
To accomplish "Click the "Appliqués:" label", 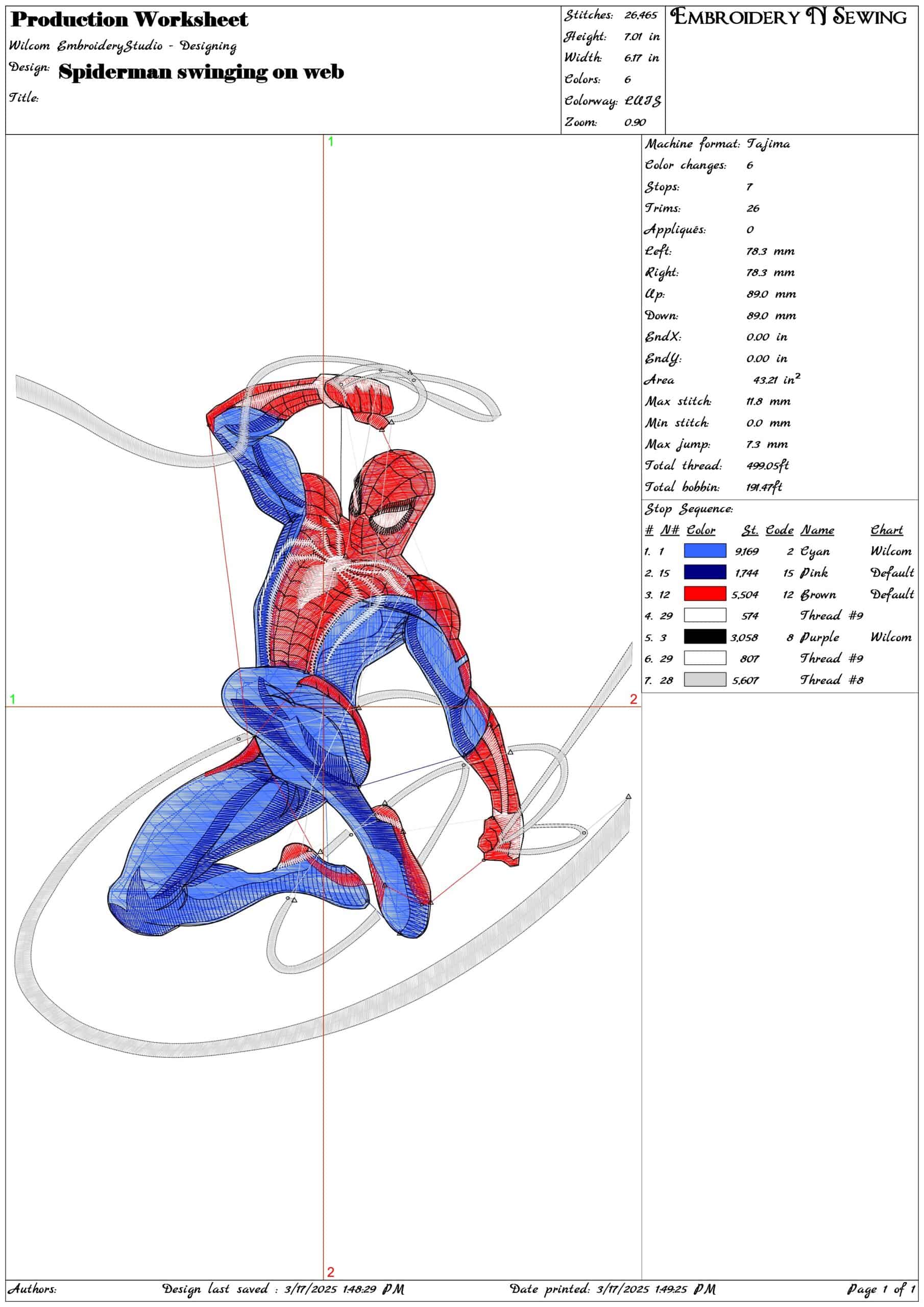I will click(675, 230).
